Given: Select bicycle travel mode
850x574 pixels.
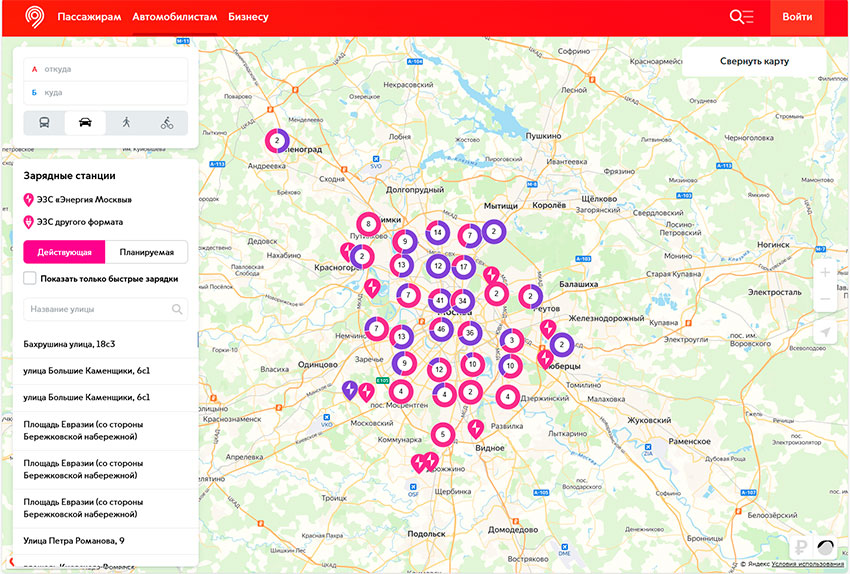Looking at the screenshot, I should click(167, 122).
